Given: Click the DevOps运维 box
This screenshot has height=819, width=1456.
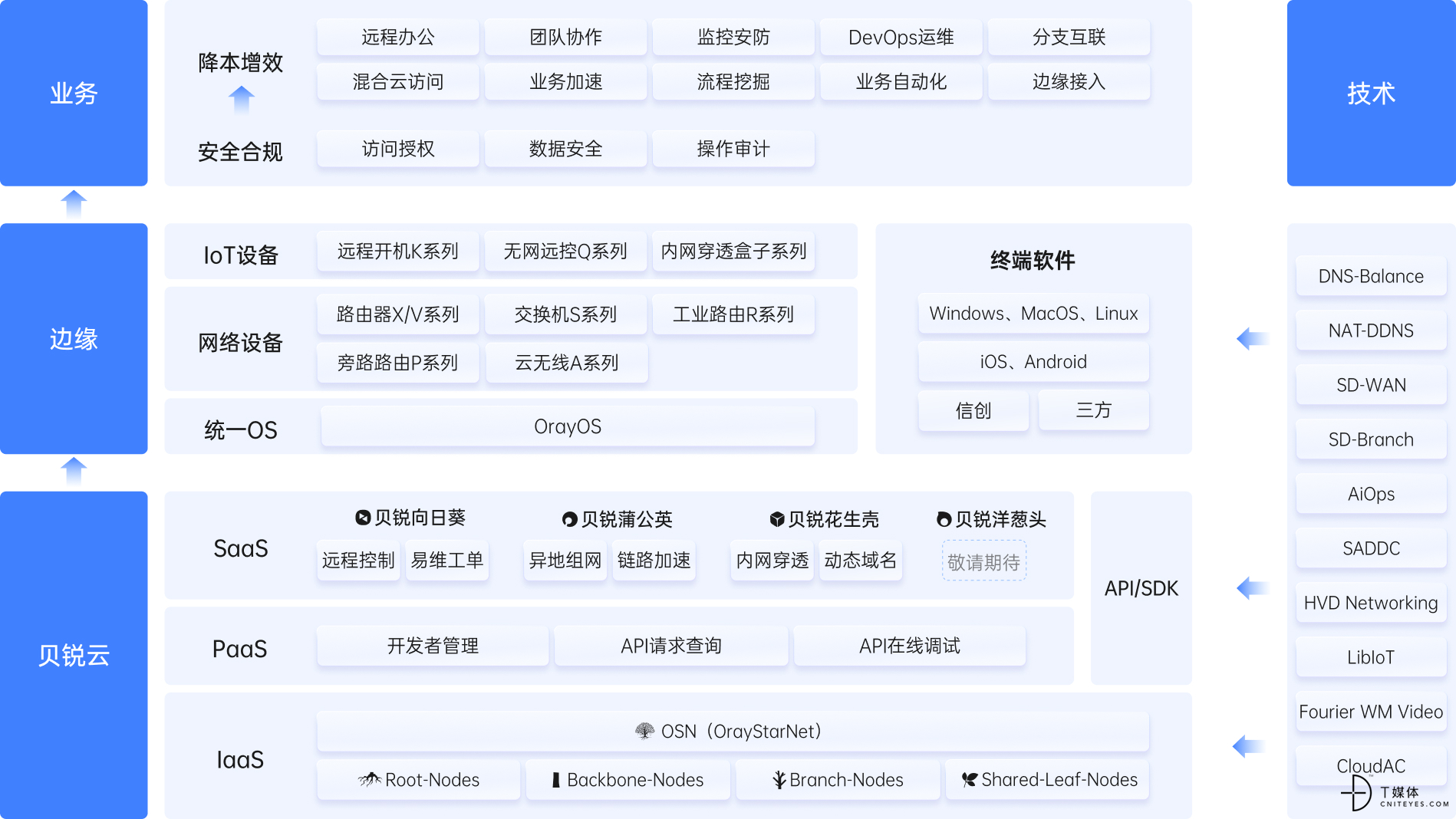Looking at the screenshot, I should pos(901,37).
